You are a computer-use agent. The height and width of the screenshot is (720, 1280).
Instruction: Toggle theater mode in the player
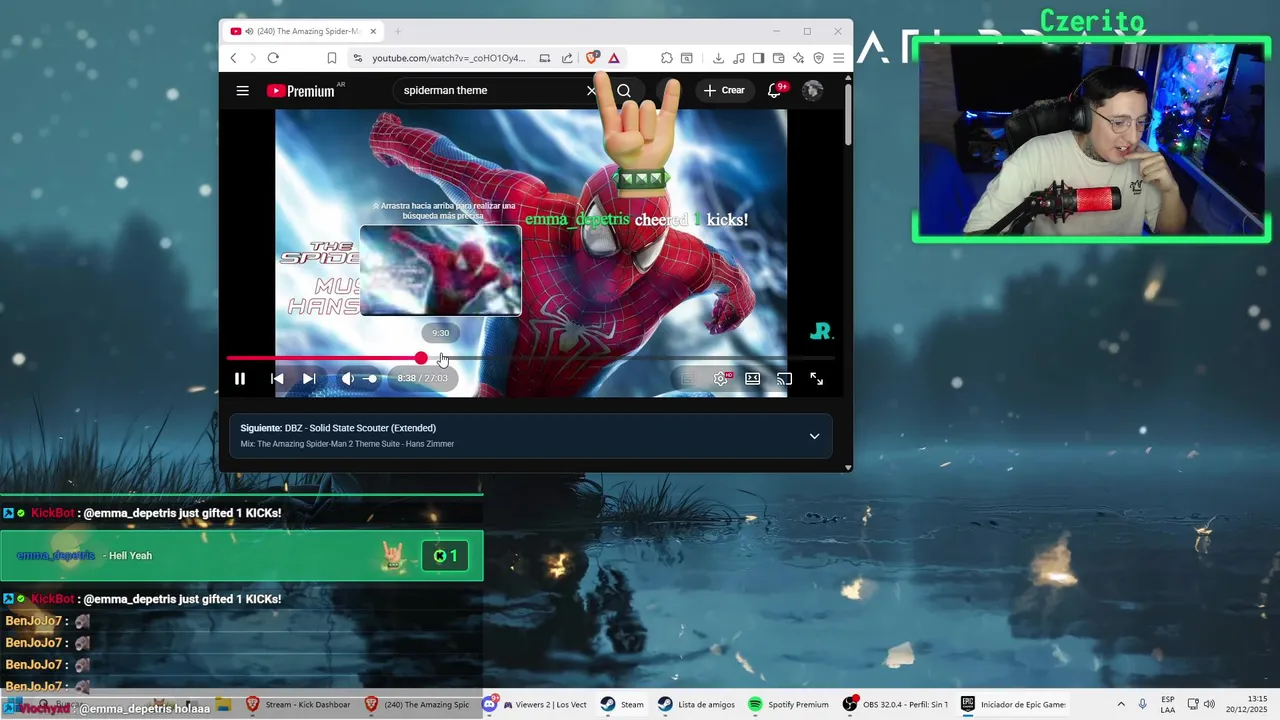click(x=752, y=379)
